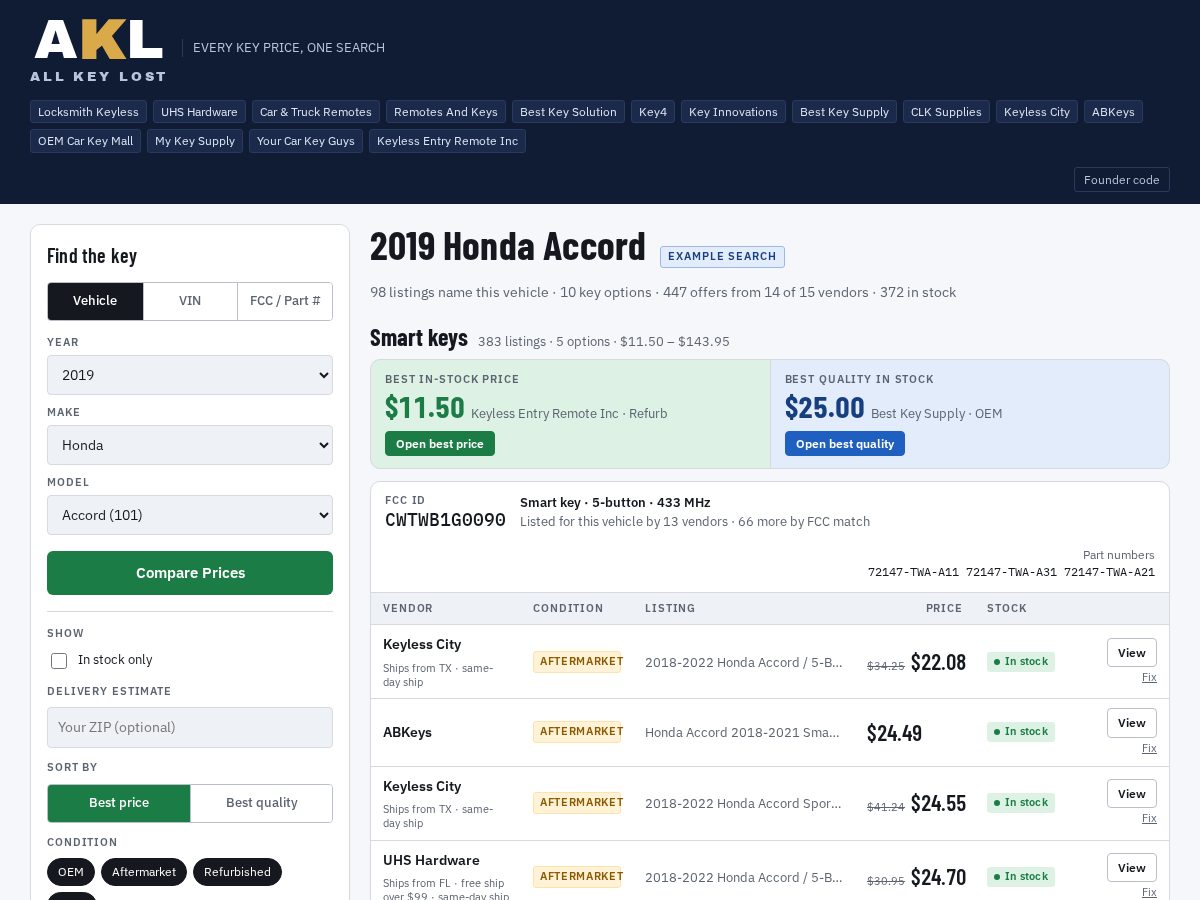Open the header Keyless Entry Remote Inc chip
Image resolution: width=1200 pixels, height=900 pixels.
click(x=447, y=141)
